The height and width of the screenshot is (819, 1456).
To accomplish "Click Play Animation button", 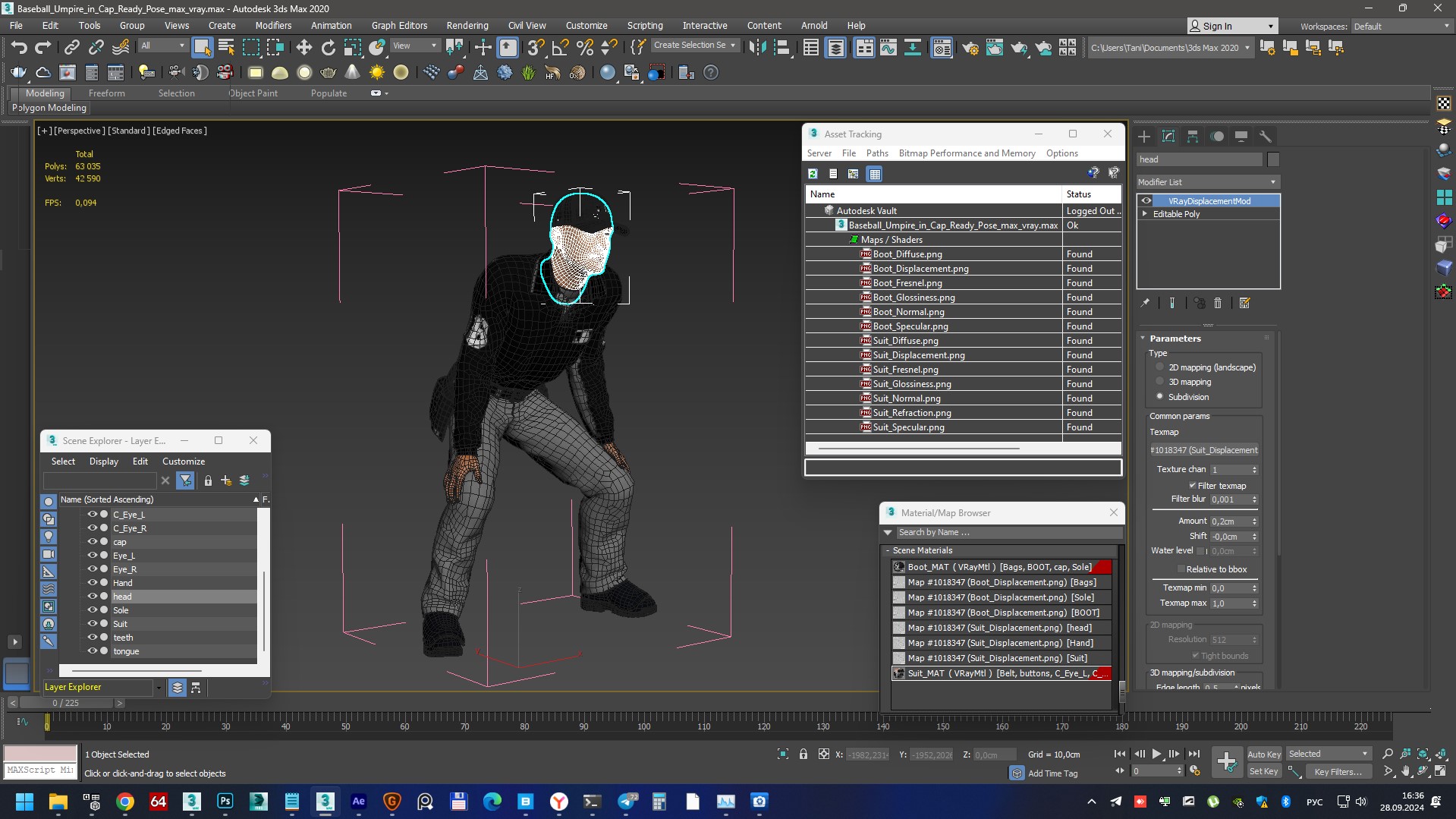I will pos(1156,754).
